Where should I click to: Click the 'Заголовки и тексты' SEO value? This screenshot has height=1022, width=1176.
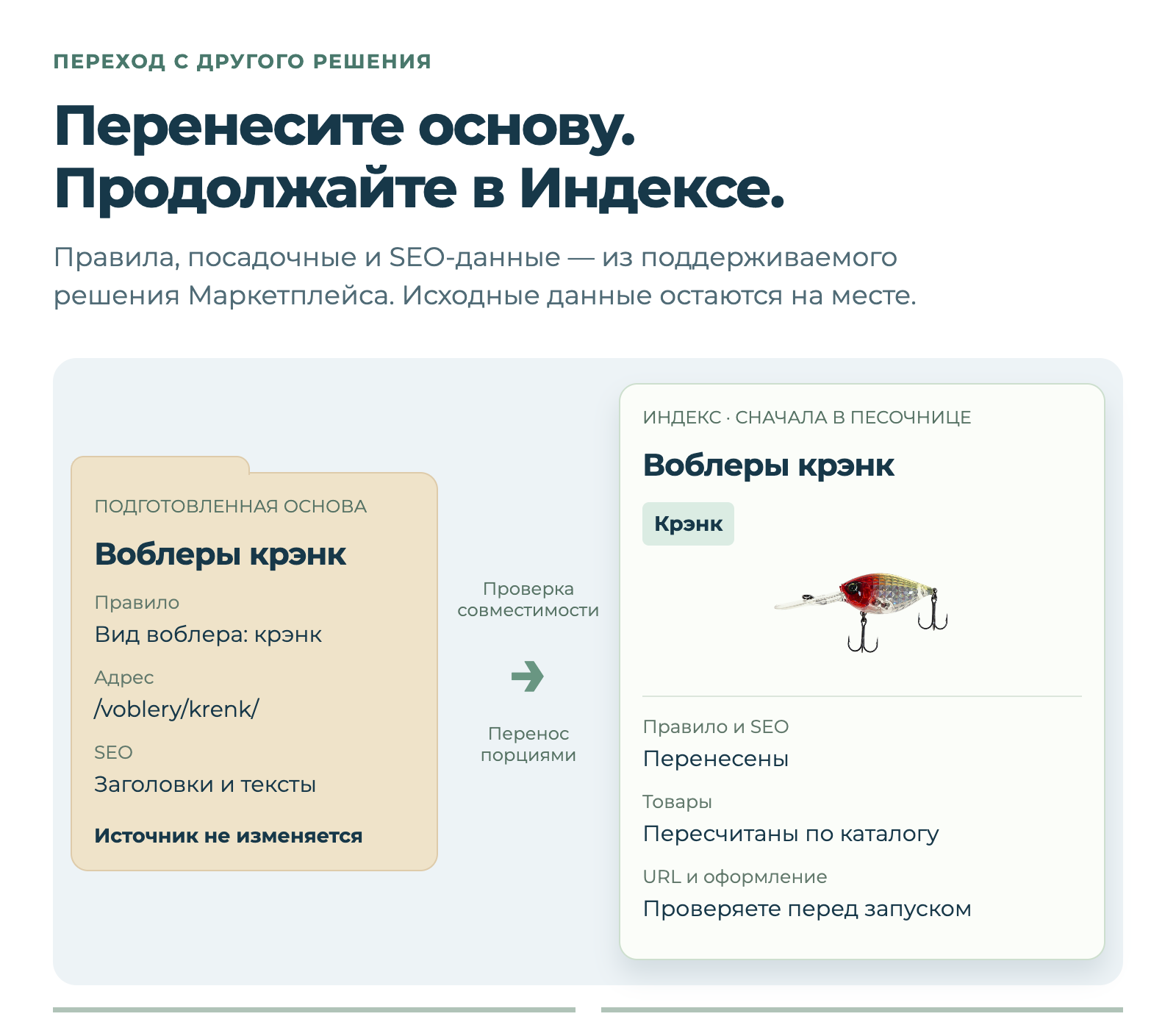pos(205,785)
